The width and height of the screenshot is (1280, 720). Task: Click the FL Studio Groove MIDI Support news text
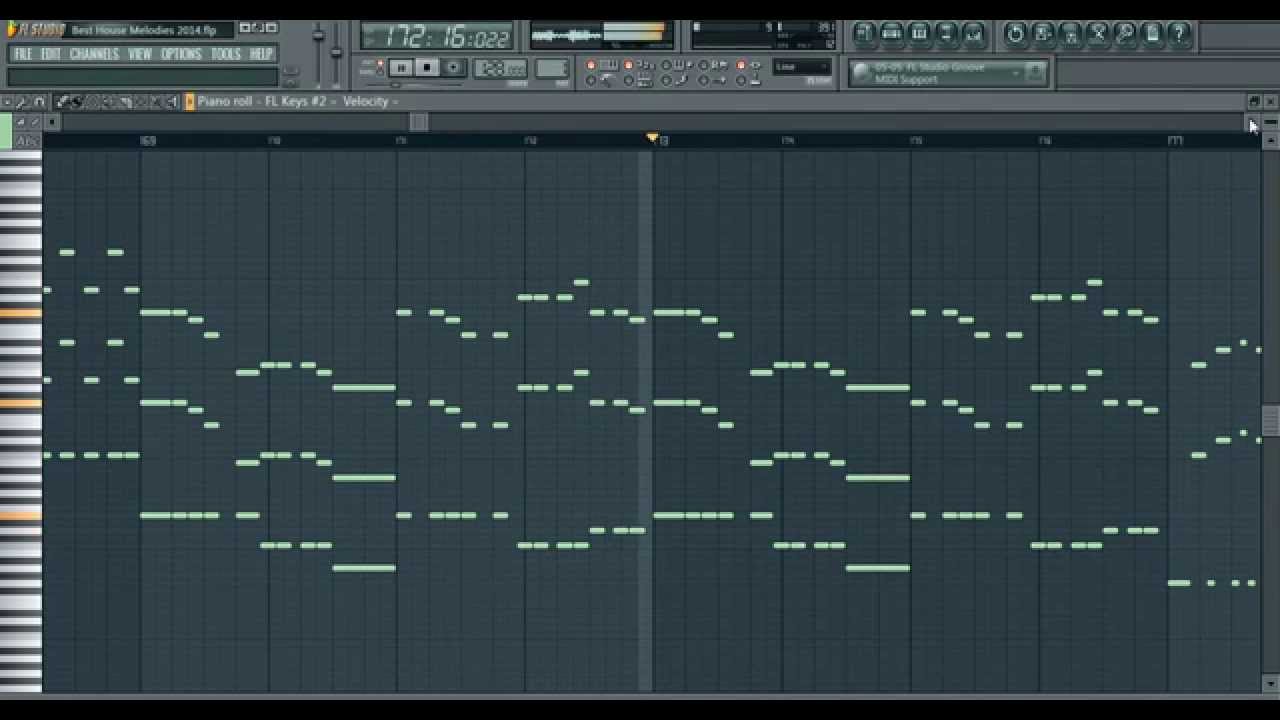[929, 73]
